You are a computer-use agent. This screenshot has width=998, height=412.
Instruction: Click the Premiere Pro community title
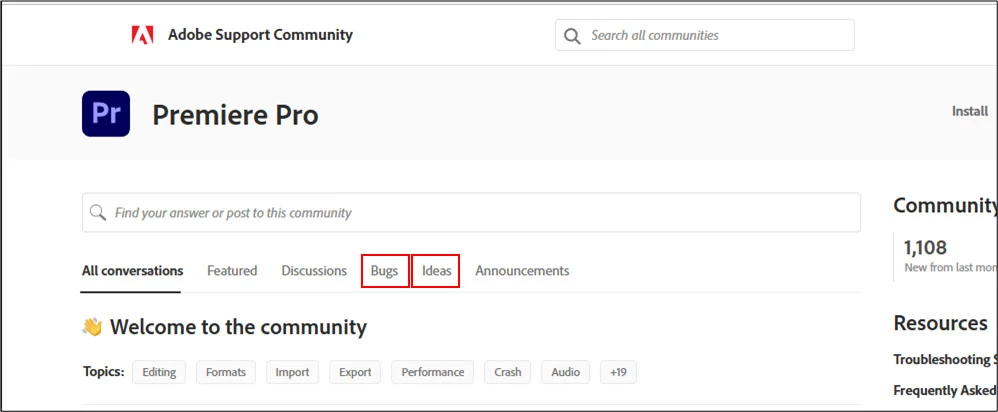235,115
